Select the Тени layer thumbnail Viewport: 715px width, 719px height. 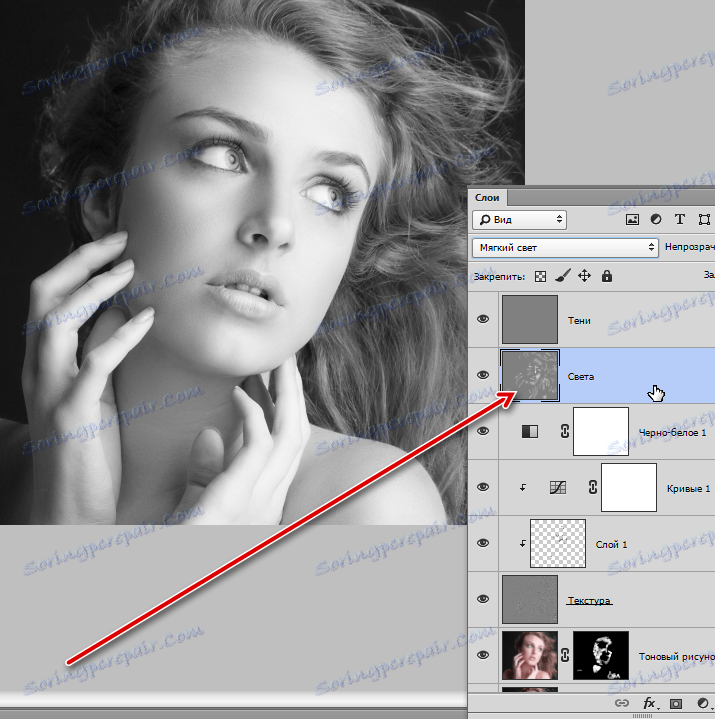pyautogui.click(x=530, y=320)
